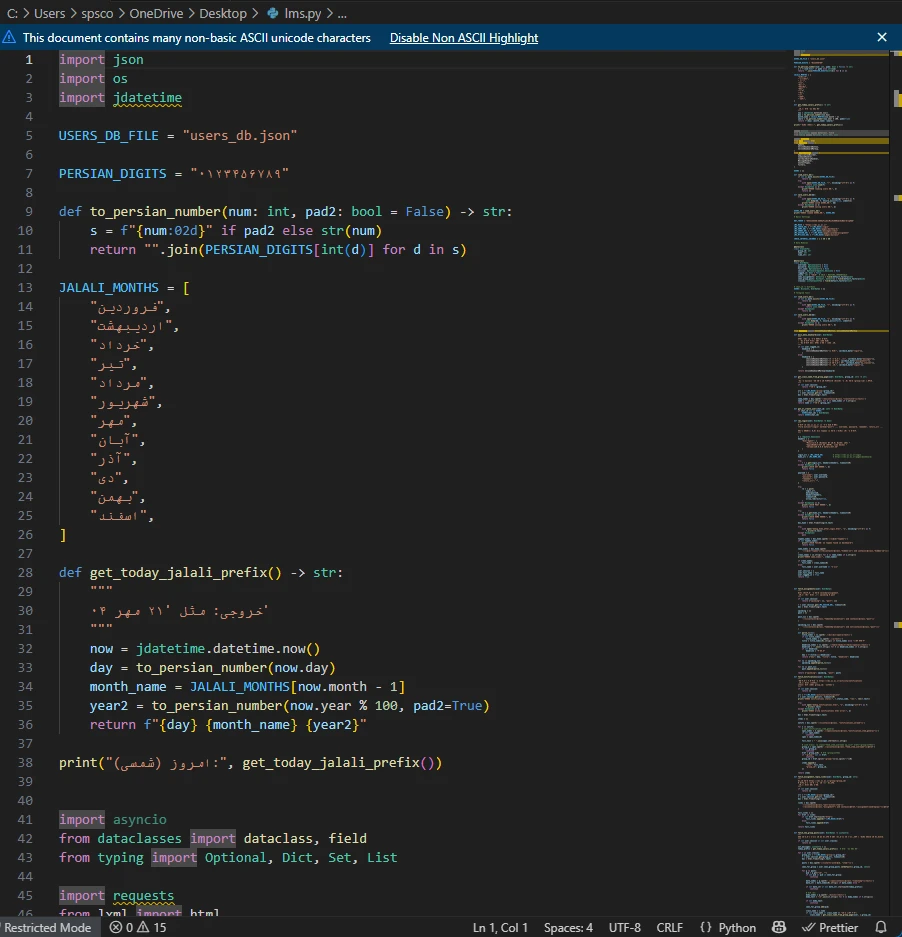Close the non-ASCII unicode warning banner

(x=881, y=38)
